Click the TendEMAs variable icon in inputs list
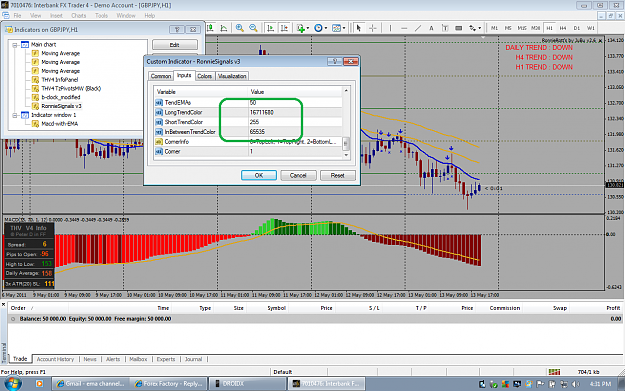625x391 pixels. (159, 103)
